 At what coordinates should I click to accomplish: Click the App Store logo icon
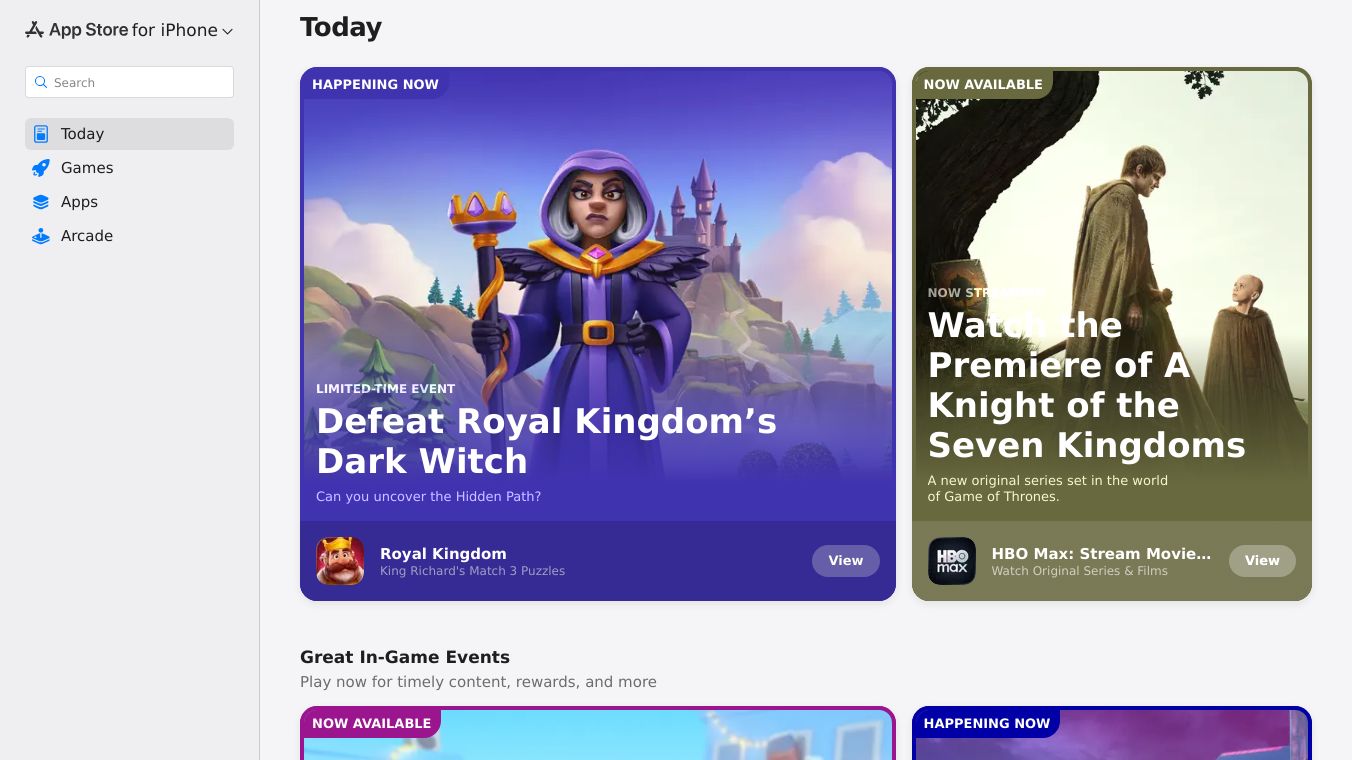[x=34, y=30]
